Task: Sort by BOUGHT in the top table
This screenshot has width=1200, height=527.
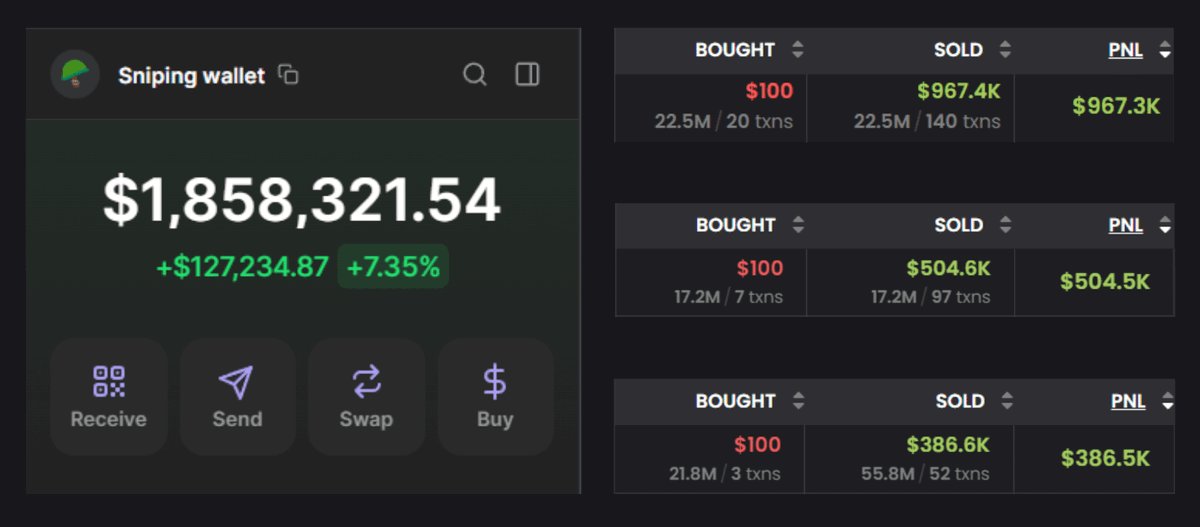Action: click(x=798, y=50)
